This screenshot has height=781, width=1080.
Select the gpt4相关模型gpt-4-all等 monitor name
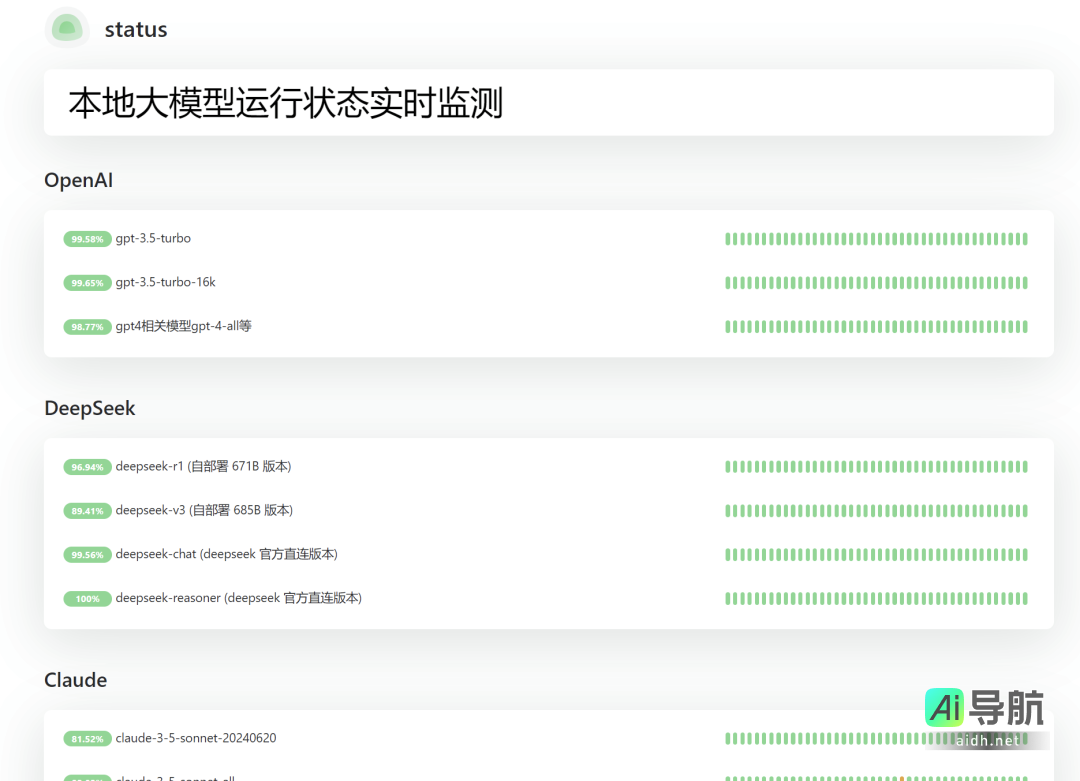point(183,326)
